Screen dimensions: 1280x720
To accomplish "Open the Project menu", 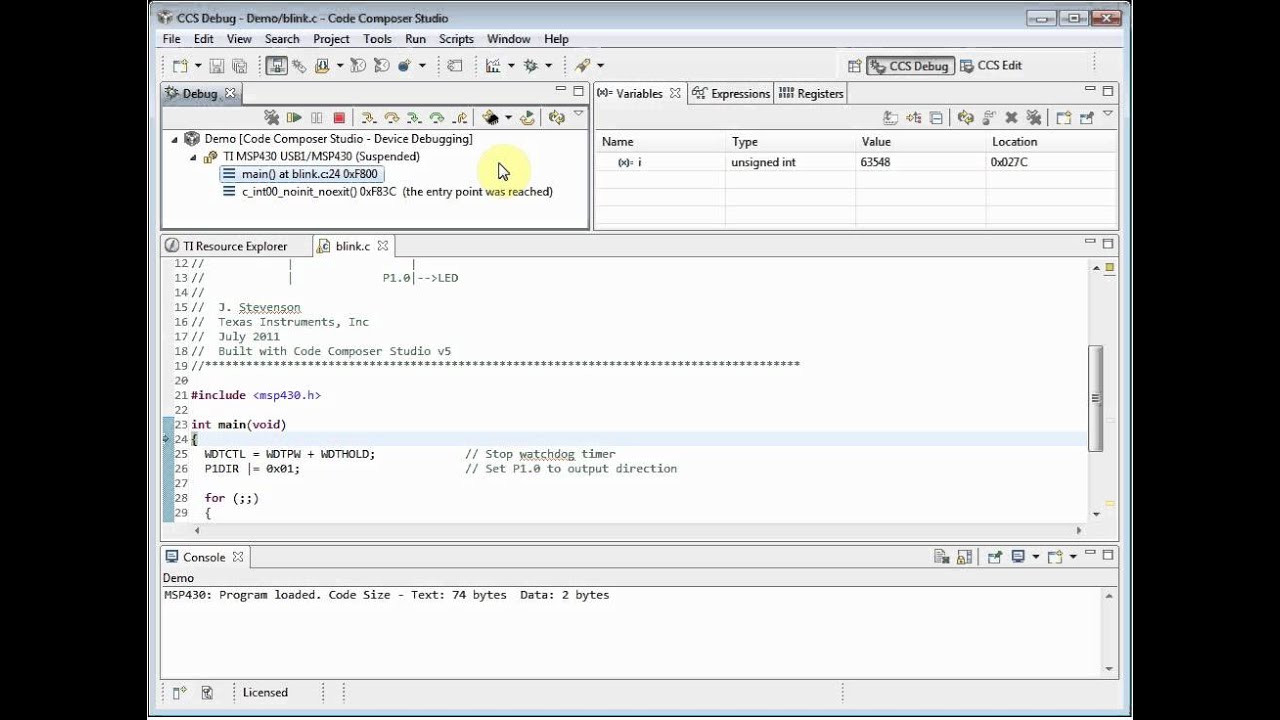I will tap(331, 39).
